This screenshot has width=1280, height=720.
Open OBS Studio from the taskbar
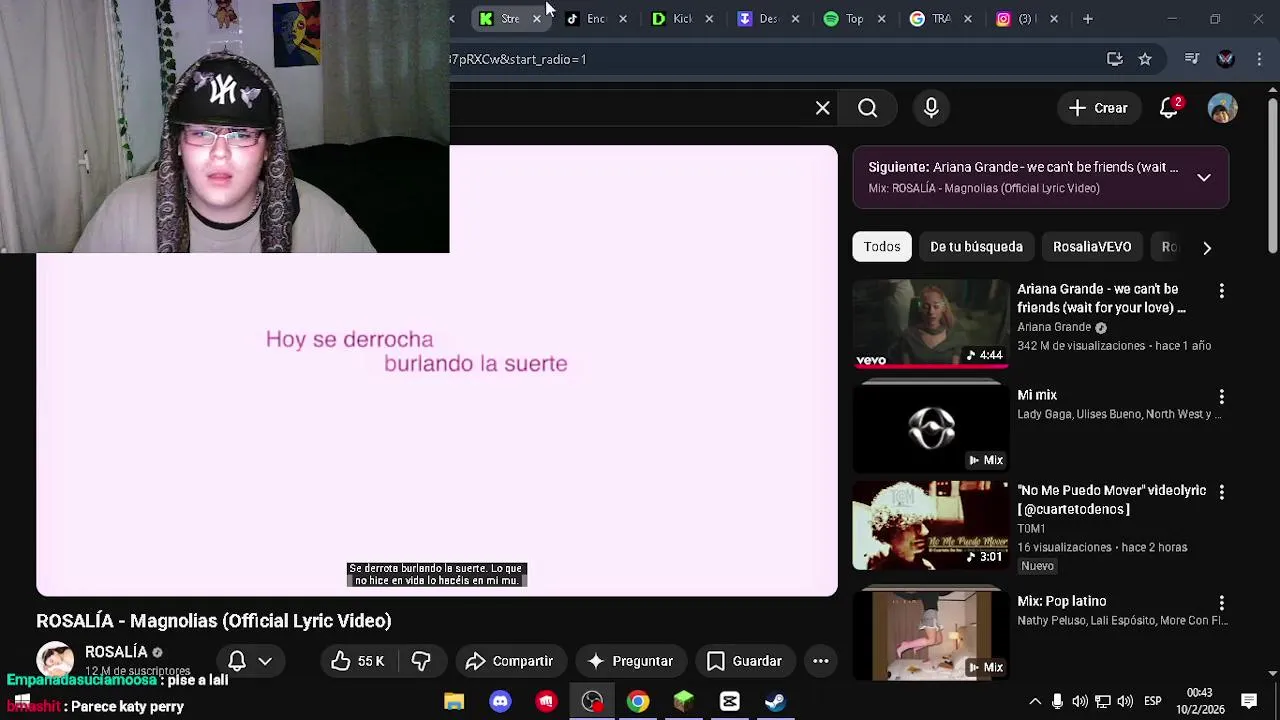click(592, 701)
